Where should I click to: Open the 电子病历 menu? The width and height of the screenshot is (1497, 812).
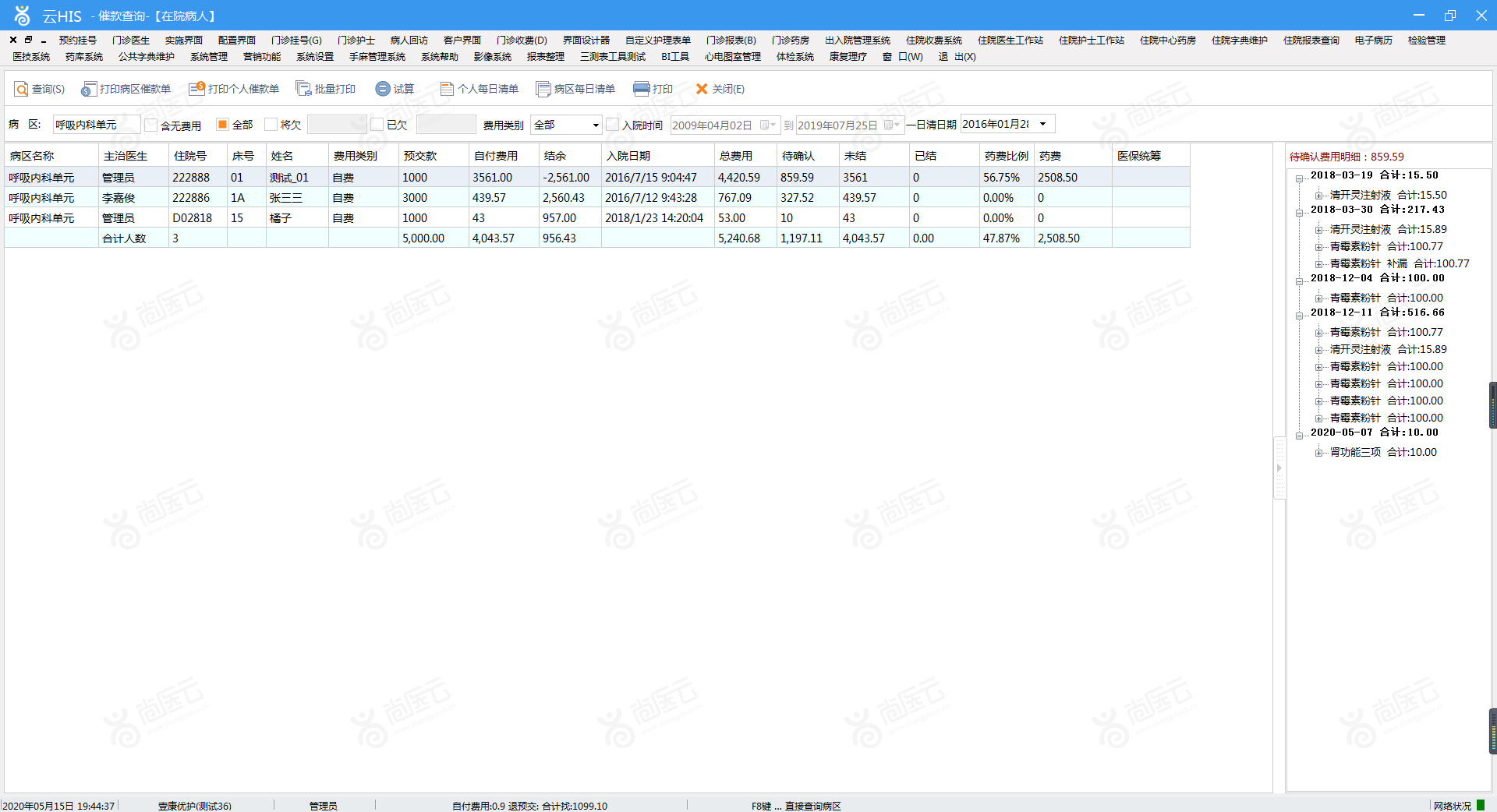1373,41
